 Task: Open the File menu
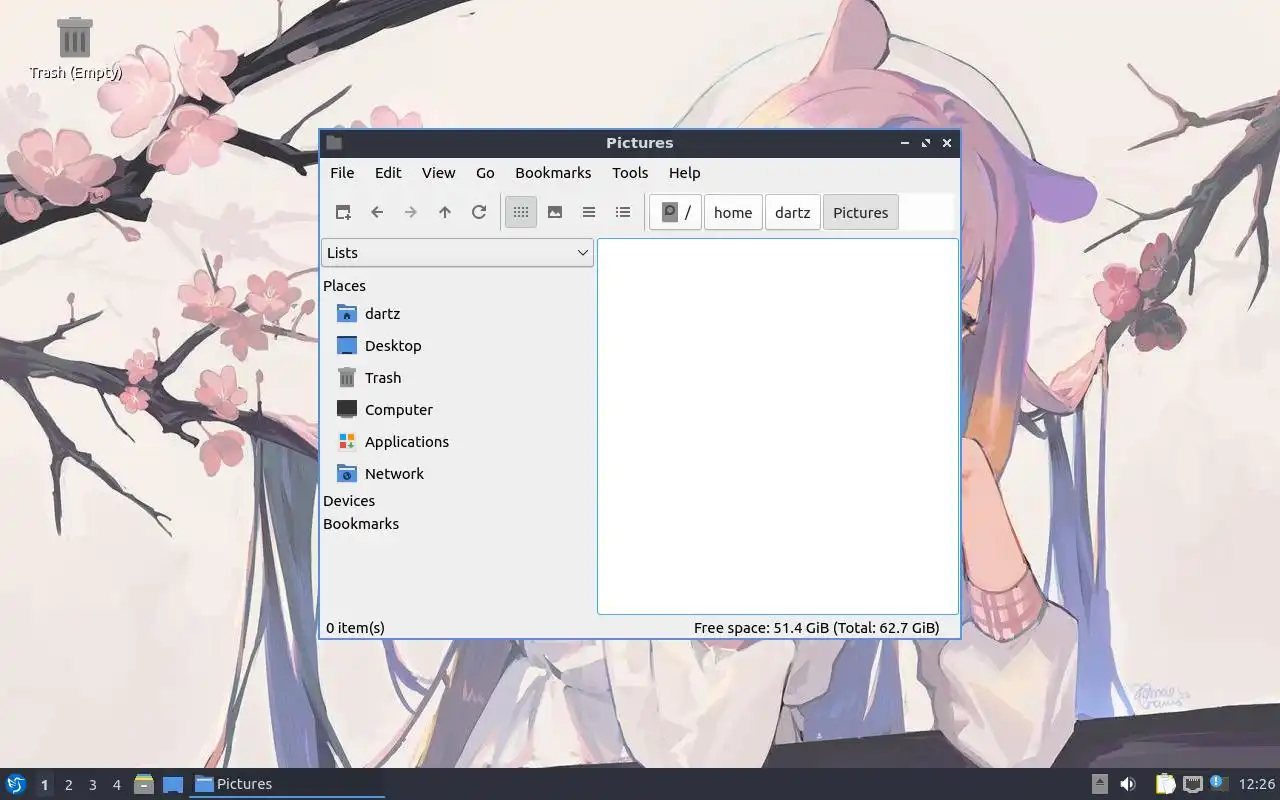[x=342, y=173]
